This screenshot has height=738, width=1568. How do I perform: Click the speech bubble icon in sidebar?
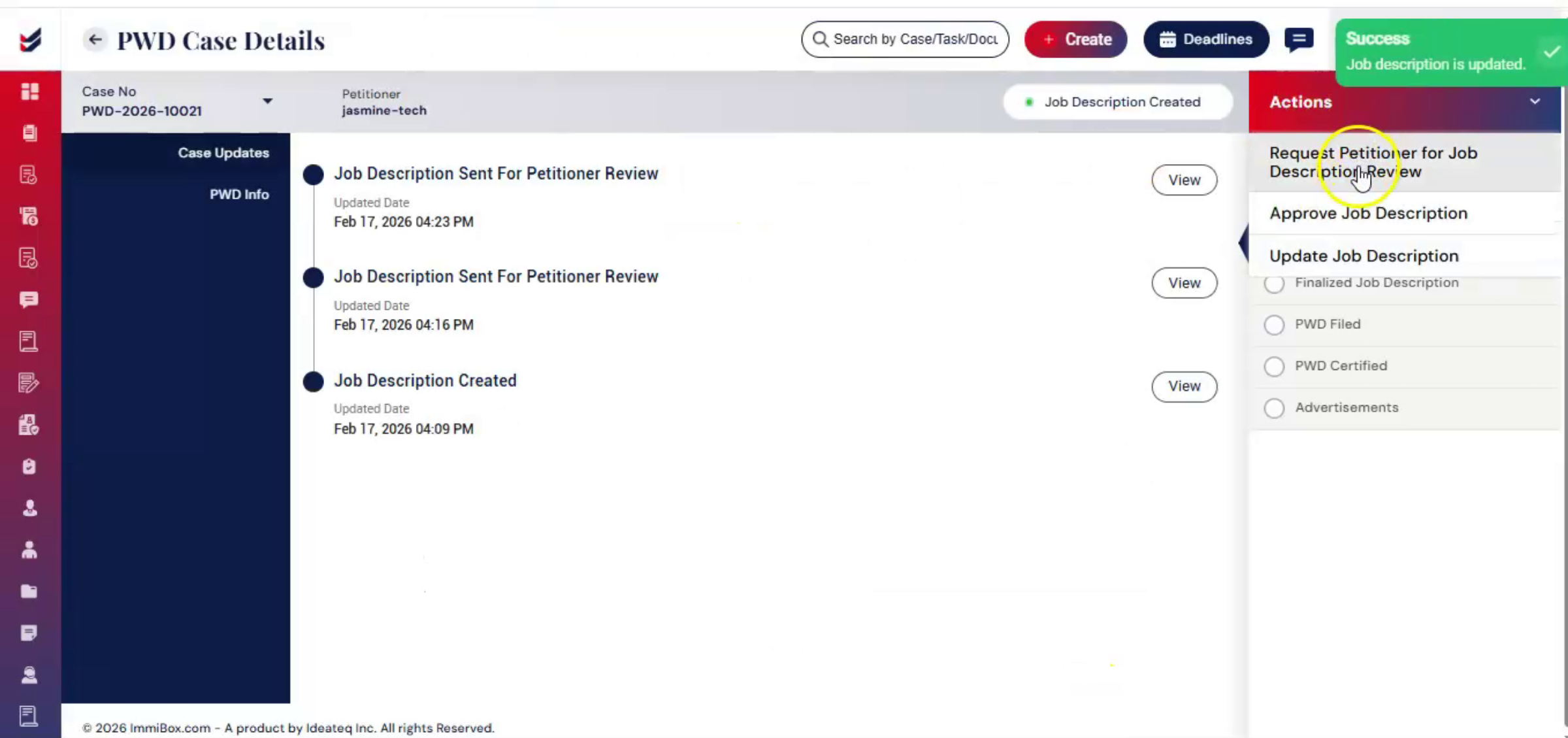pyautogui.click(x=29, y=299)
